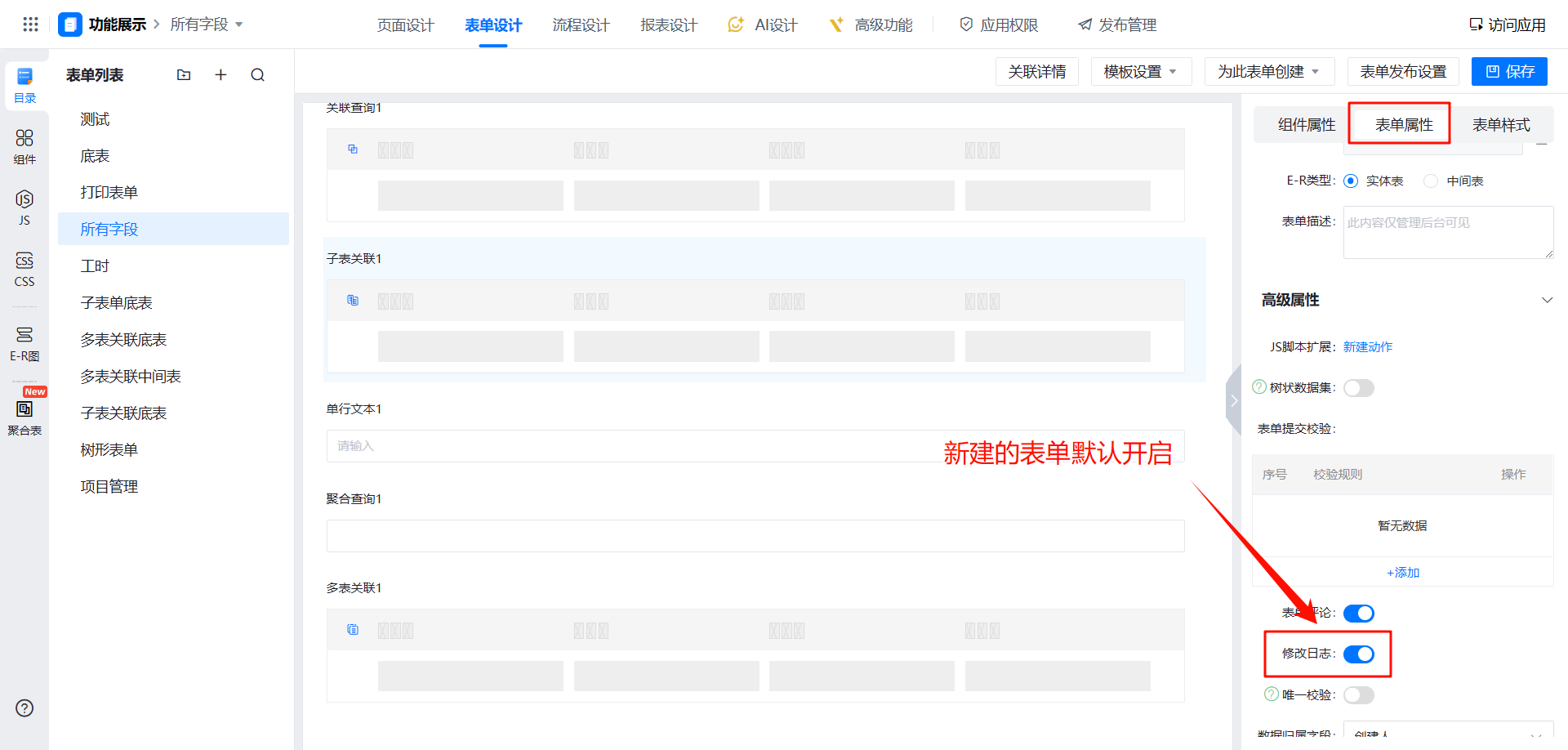The width and height of the screenshot is (1568, 750).
Task: Click the 表单描述 text area
Action: [x=1448, y=233]
